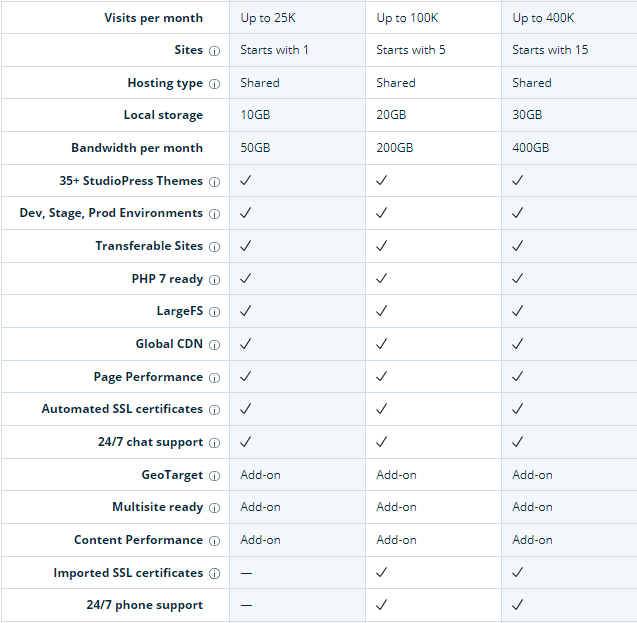
Task: Click Content Performance Add-on in 400K column
Action: pos(532,540)
